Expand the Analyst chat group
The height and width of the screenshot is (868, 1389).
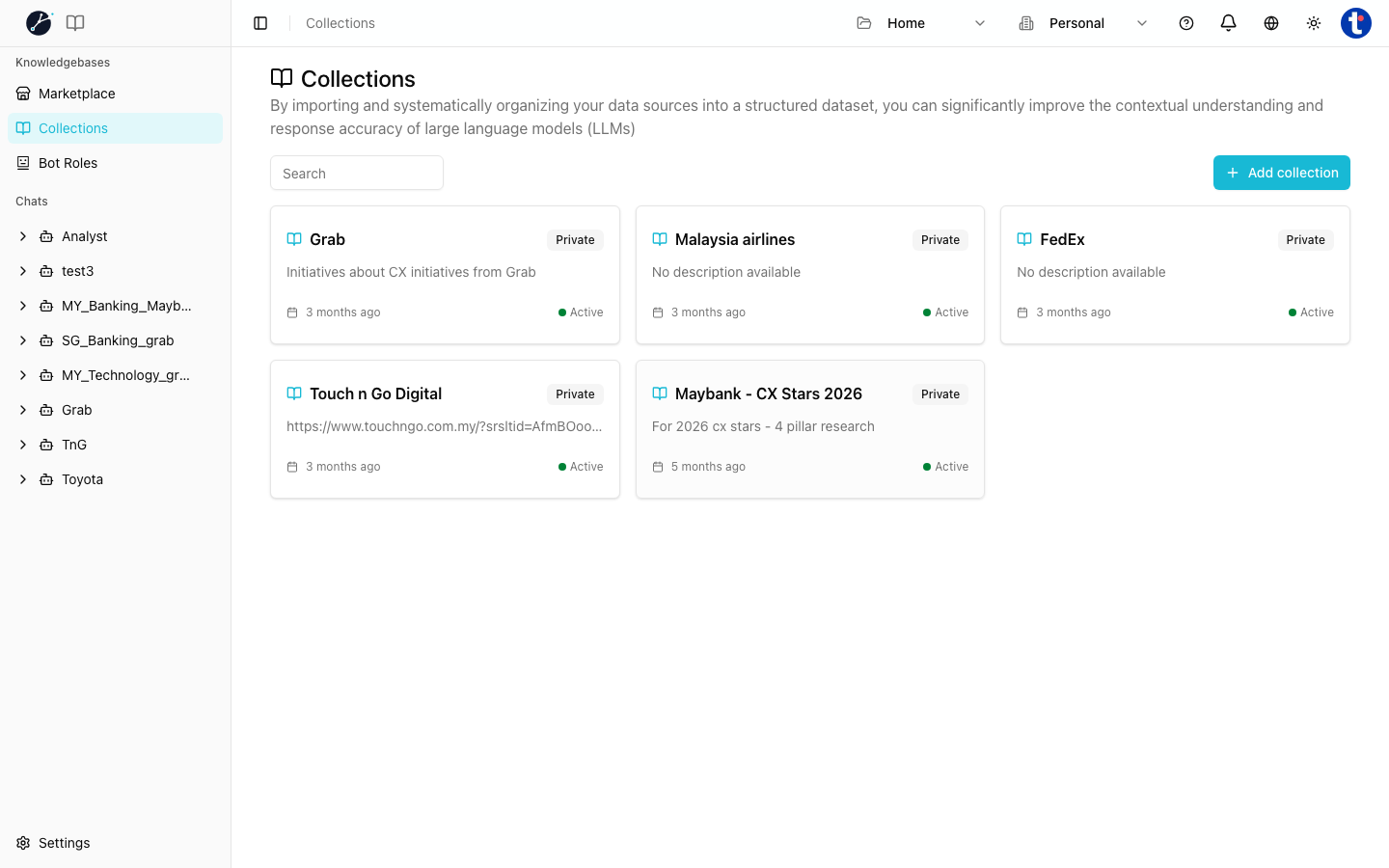click(23, 236)
